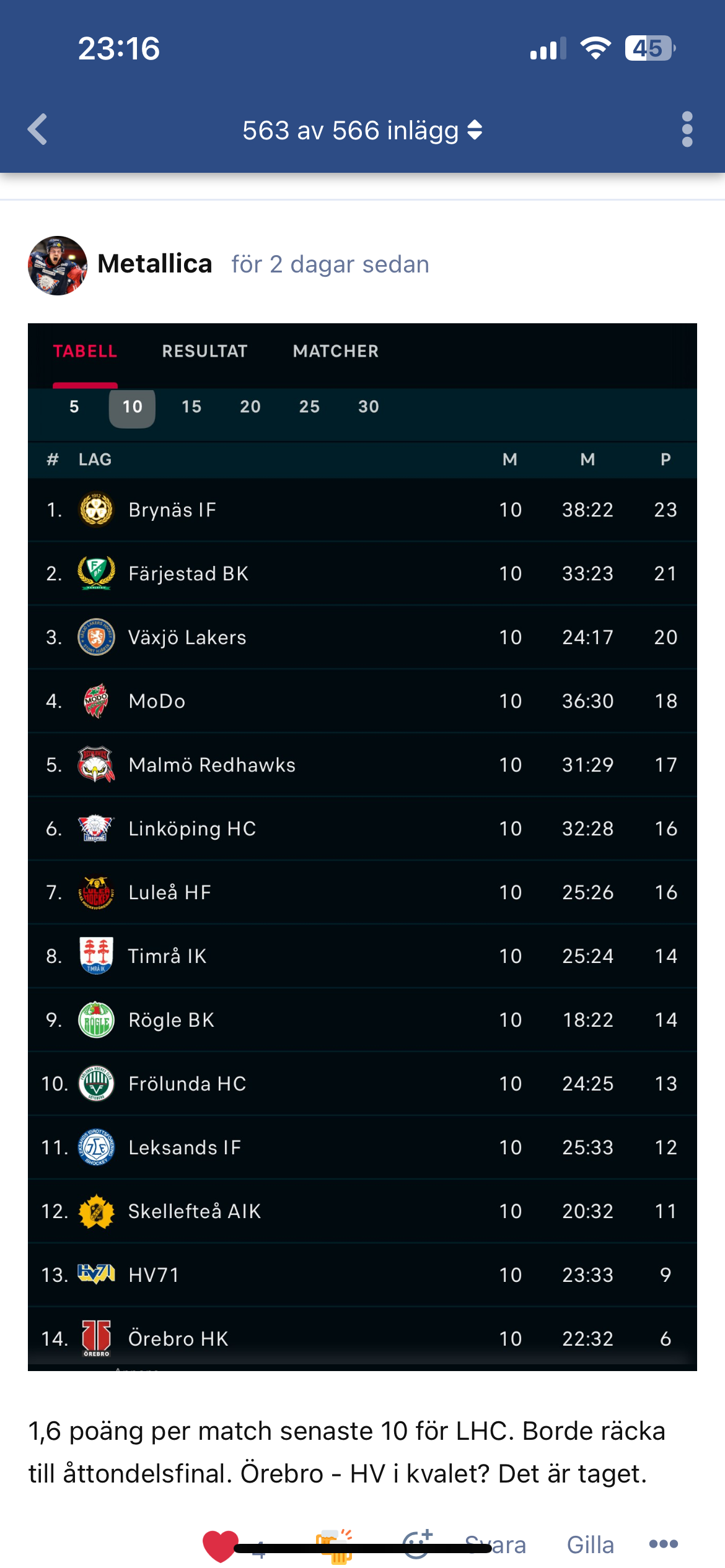Open the three-dot menu in header
The image size is (725, 1568).
click(687, 129)
